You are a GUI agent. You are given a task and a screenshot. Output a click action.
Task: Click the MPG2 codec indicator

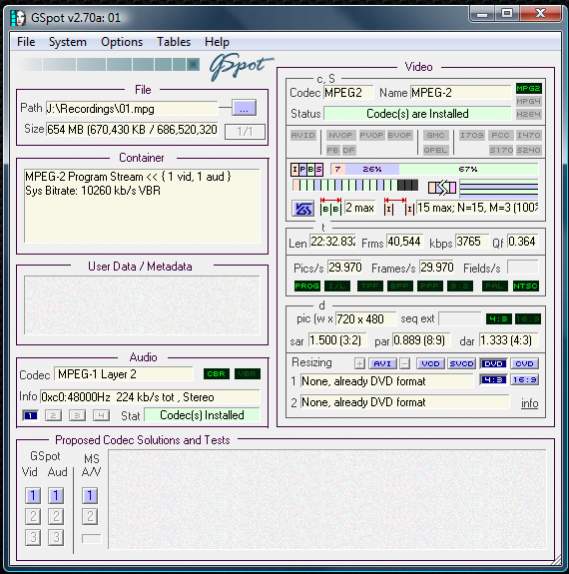[528, 88]
